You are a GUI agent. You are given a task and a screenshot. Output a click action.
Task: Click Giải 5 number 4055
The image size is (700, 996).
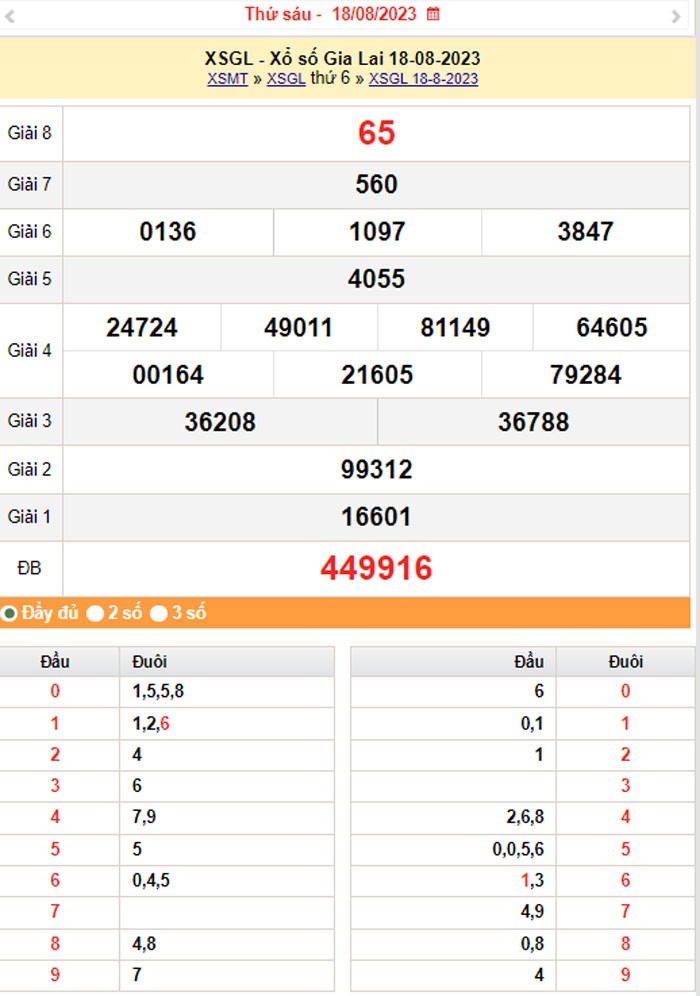click(376, 279)
